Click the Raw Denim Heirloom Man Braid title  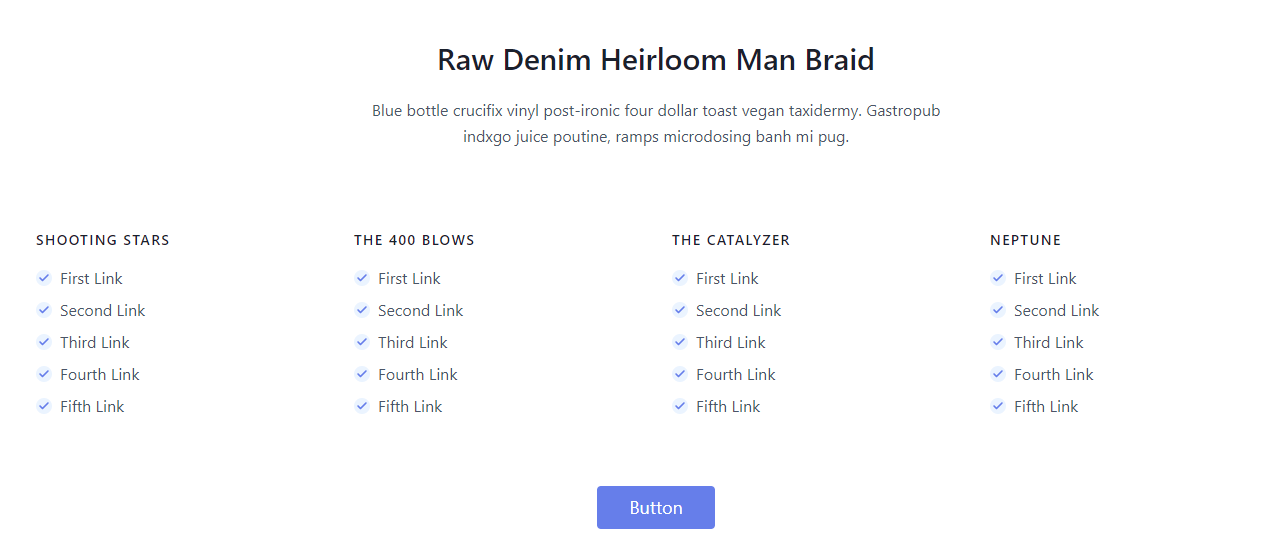(656, 60)
